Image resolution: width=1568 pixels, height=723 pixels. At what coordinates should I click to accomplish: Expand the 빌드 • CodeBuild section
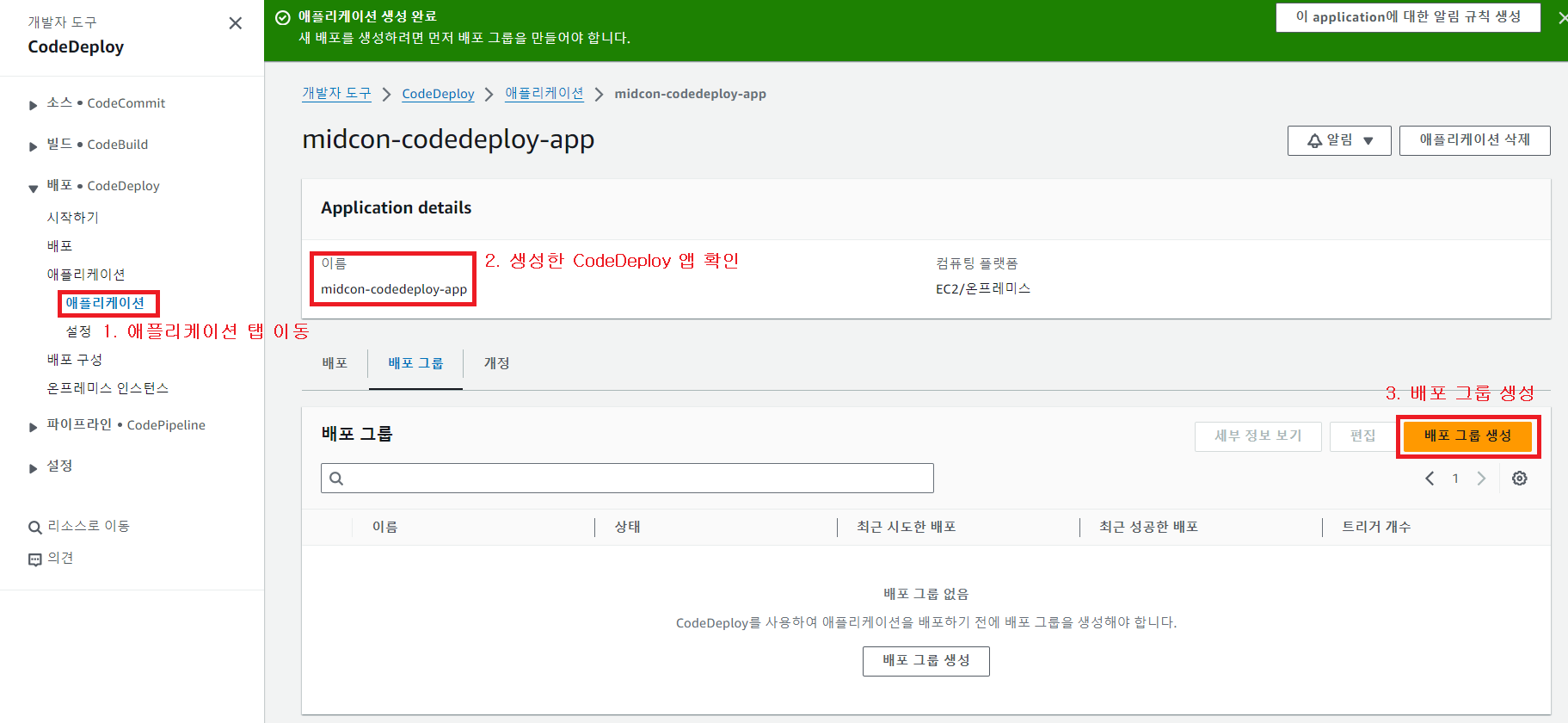pyautogui.click(x=33, y=146)
